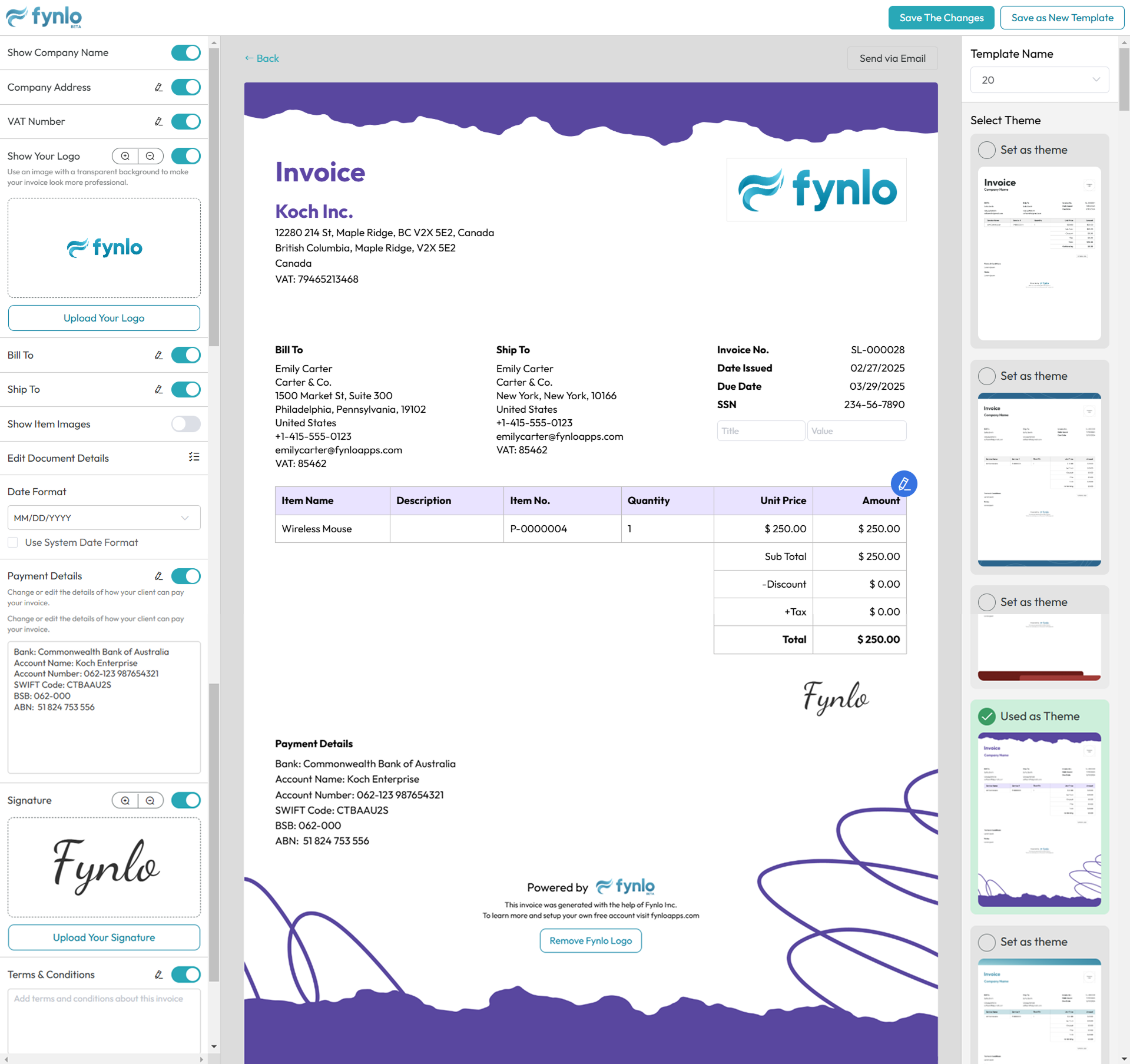Viewport: 1130px width, 1064px height.
Task: Click Fynlo signature on invoice
Action: pyautogui.click(x=836, y=698)
